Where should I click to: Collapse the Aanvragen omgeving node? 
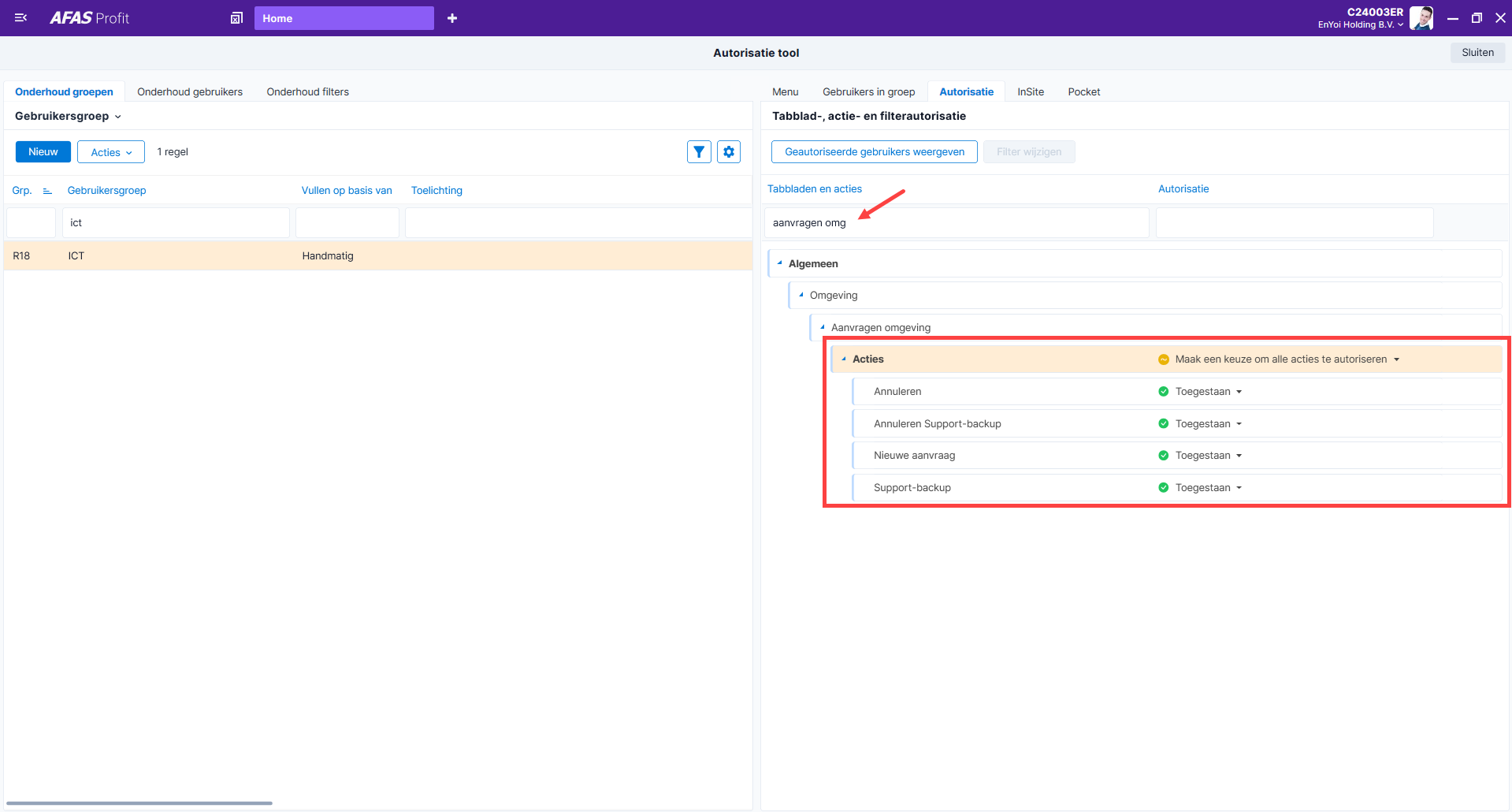[x=823, y=327]
